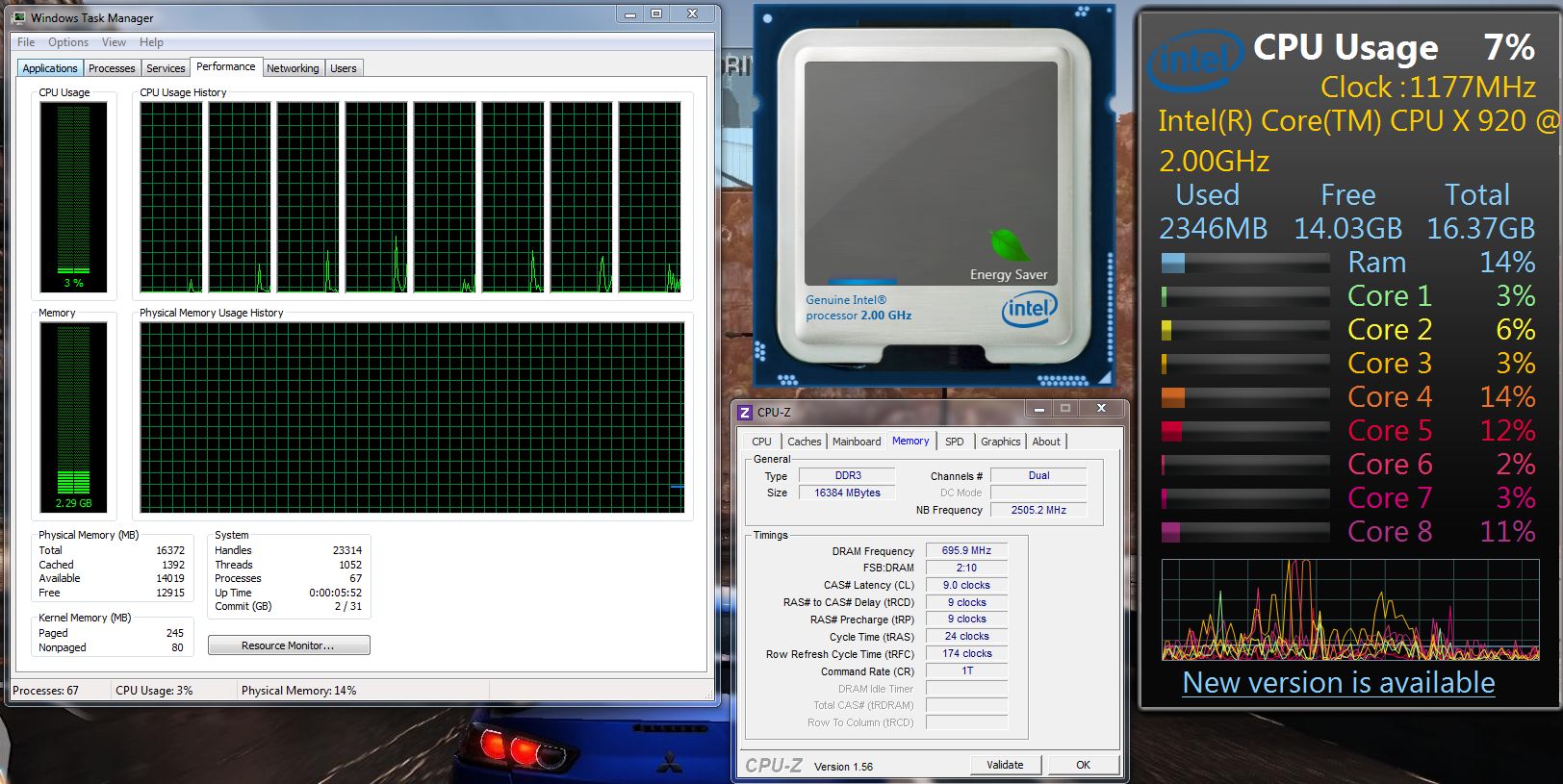Click the Core 6 label in gadget

(1390, 464)
